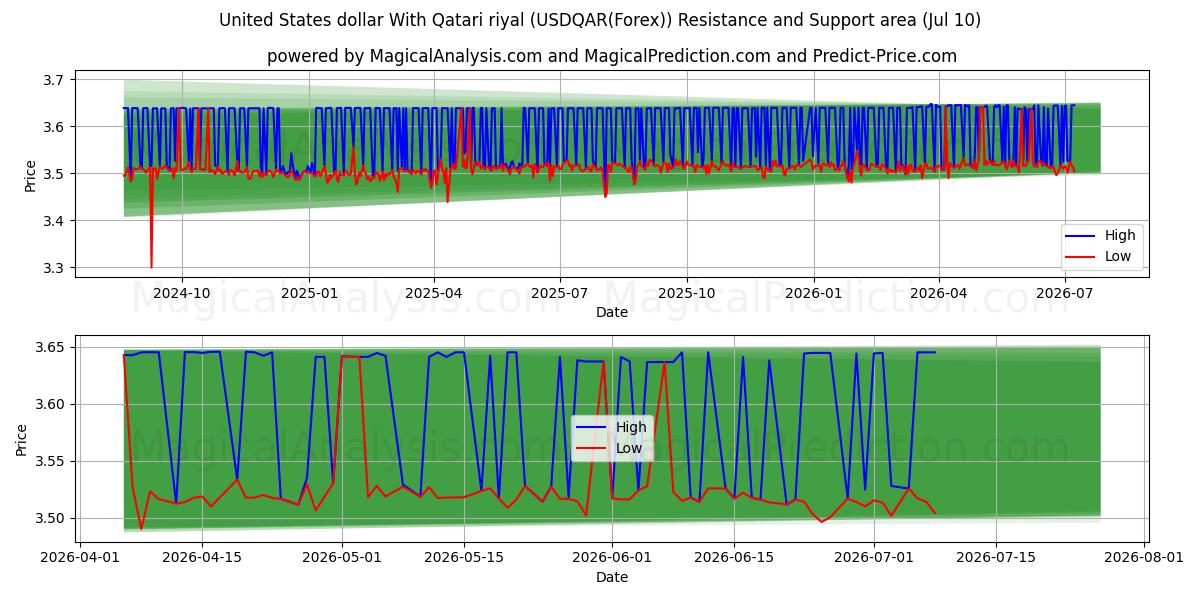Click the 'powered by MagicalAnalysis.com' subtitle
1200x600 pixels.
[612, 56]
